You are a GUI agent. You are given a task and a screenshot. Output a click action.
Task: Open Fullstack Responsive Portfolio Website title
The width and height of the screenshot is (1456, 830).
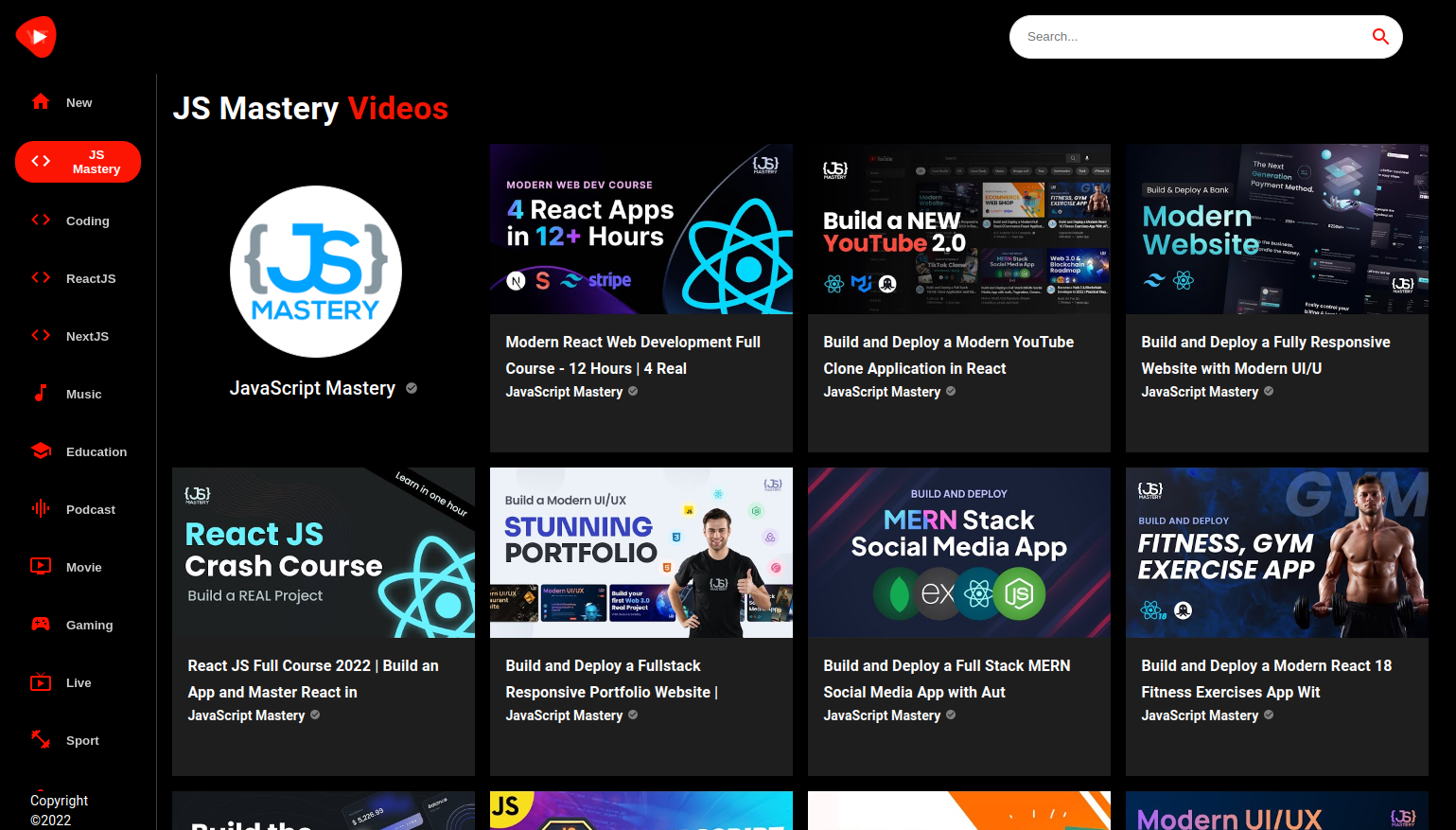(612, 679)
